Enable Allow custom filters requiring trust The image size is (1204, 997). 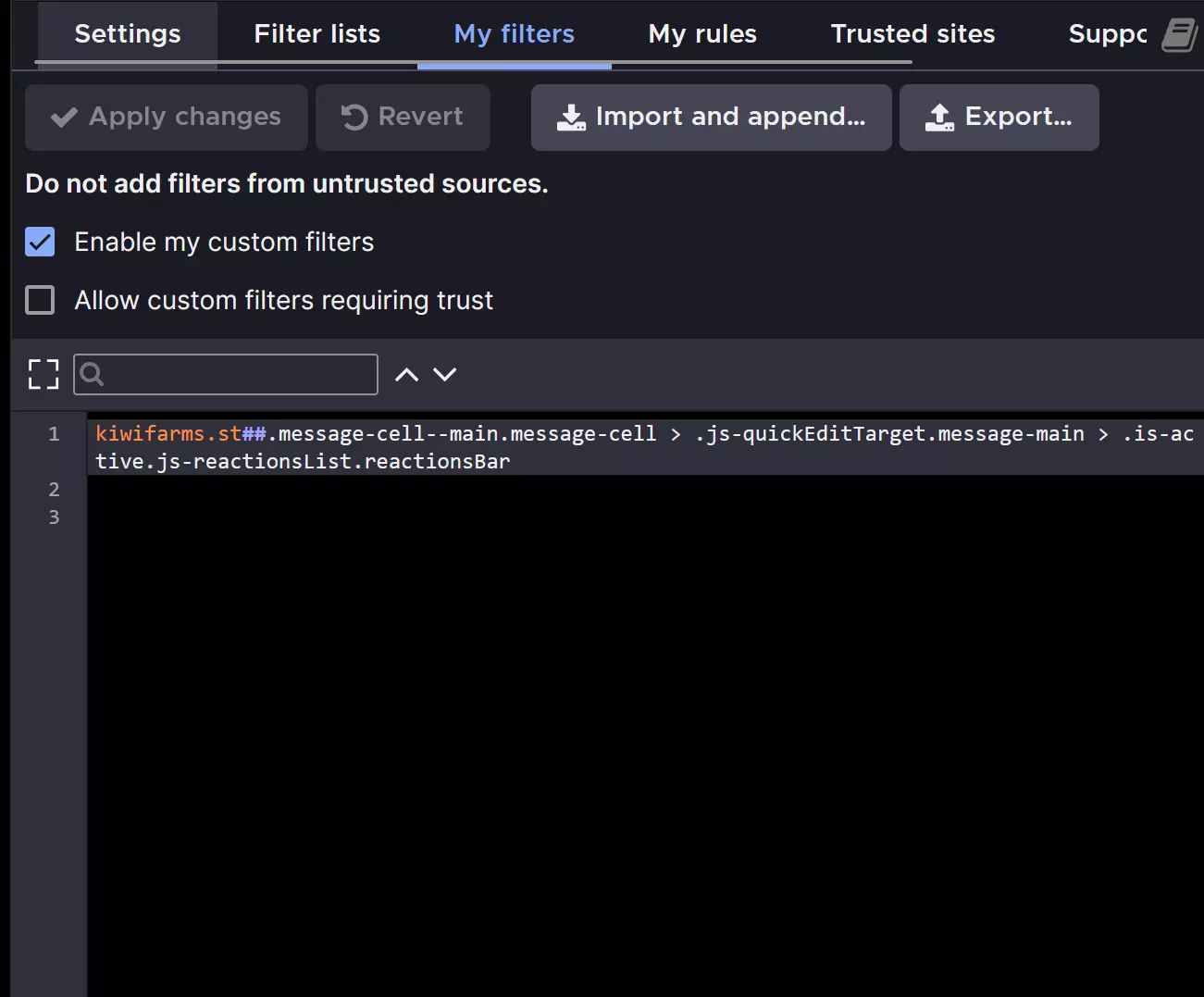40,300
